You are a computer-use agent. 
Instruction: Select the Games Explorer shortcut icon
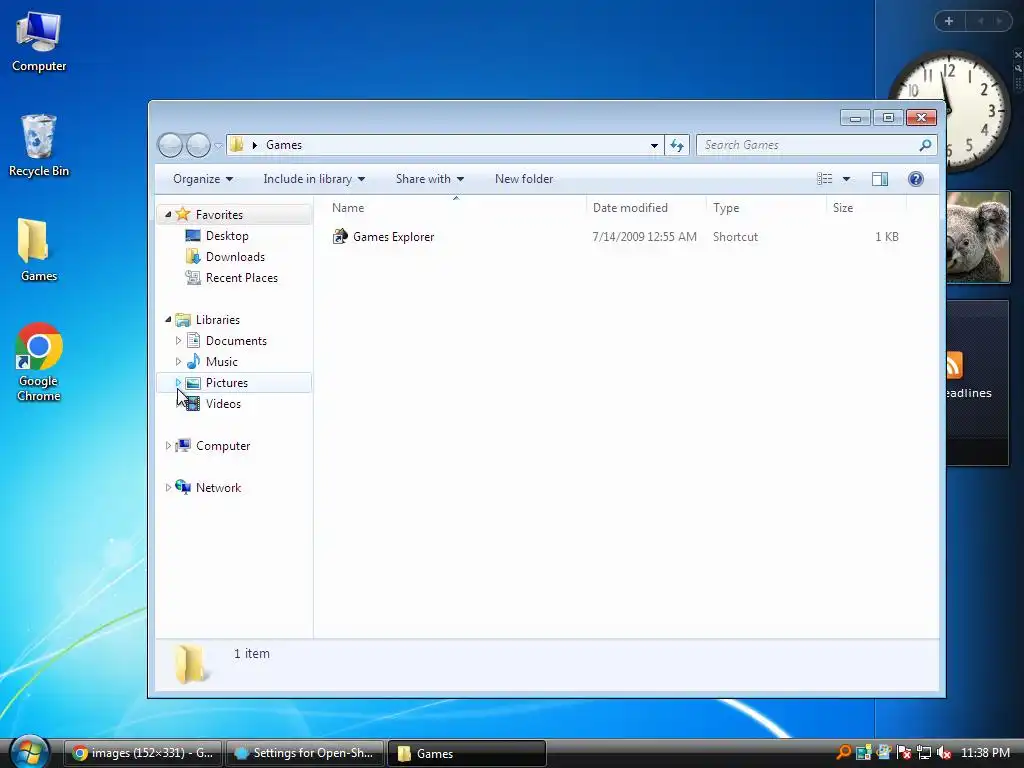point(340,236)
